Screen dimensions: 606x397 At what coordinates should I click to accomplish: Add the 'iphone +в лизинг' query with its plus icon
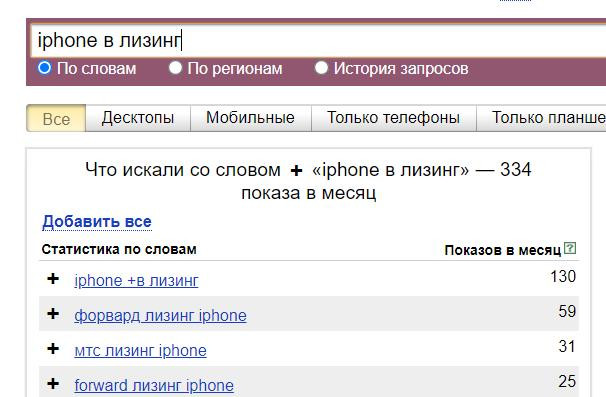pyautogui.click(x=53, y=279)
